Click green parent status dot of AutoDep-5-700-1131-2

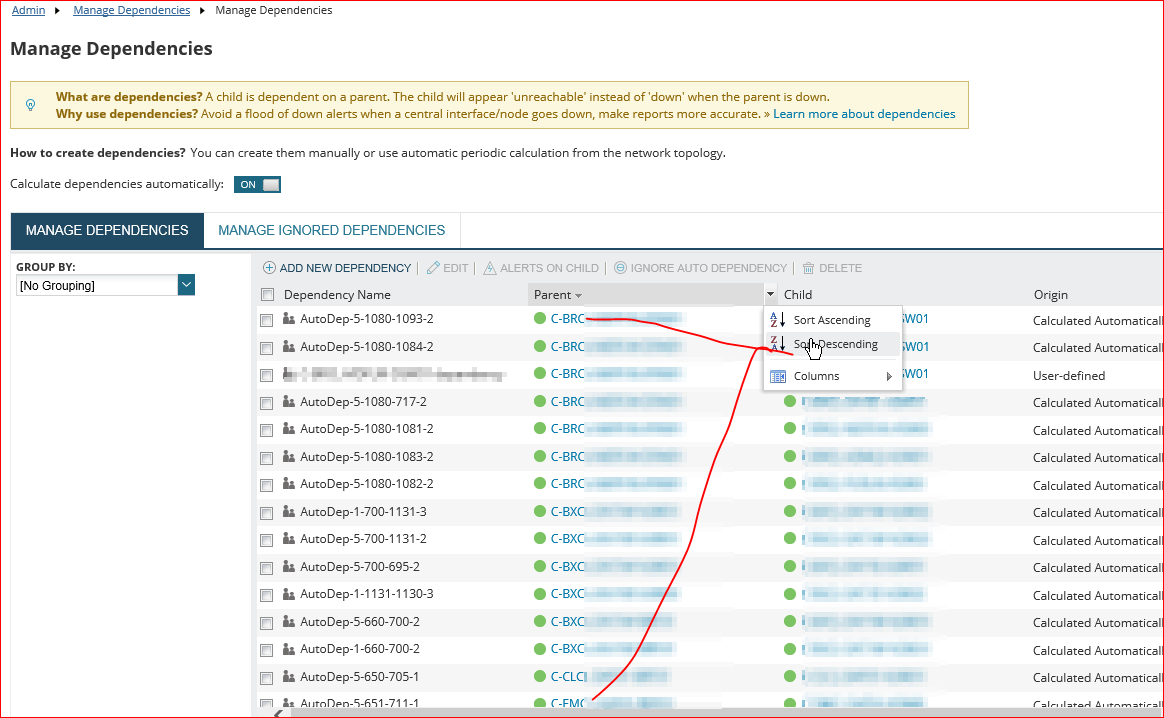click(x=540, y=538)
